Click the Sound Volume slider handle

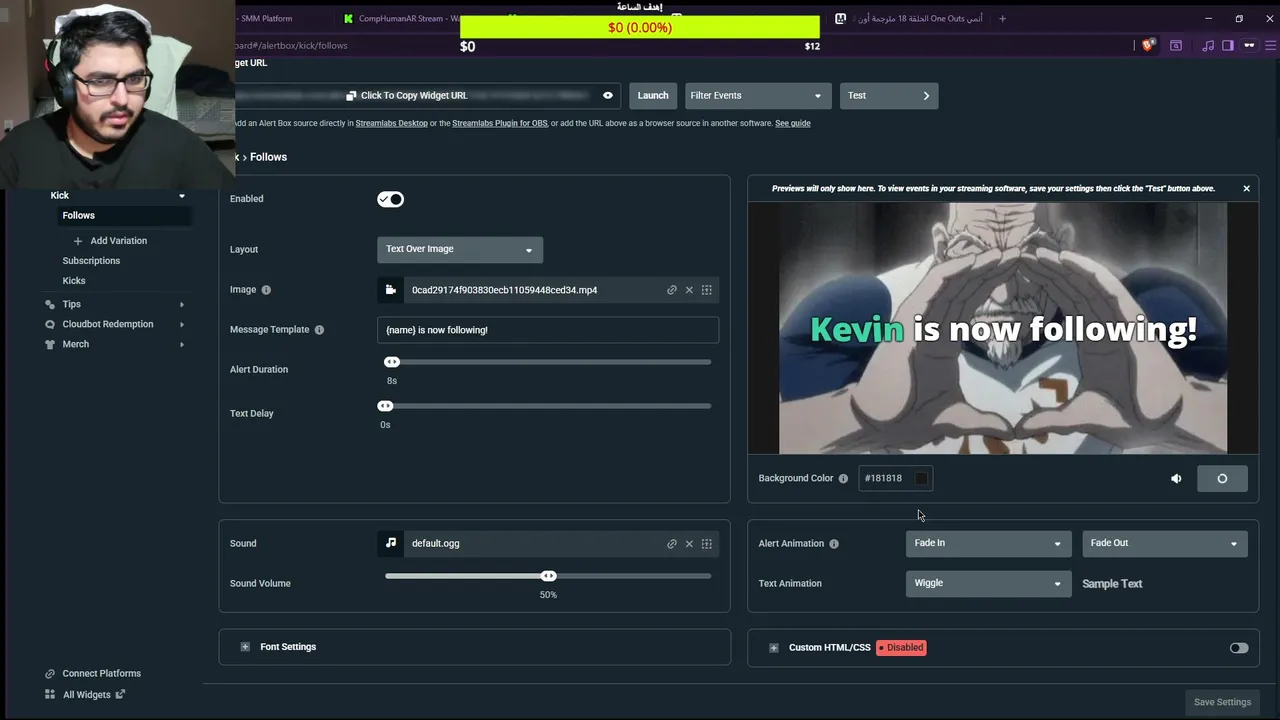coord(548,576)
